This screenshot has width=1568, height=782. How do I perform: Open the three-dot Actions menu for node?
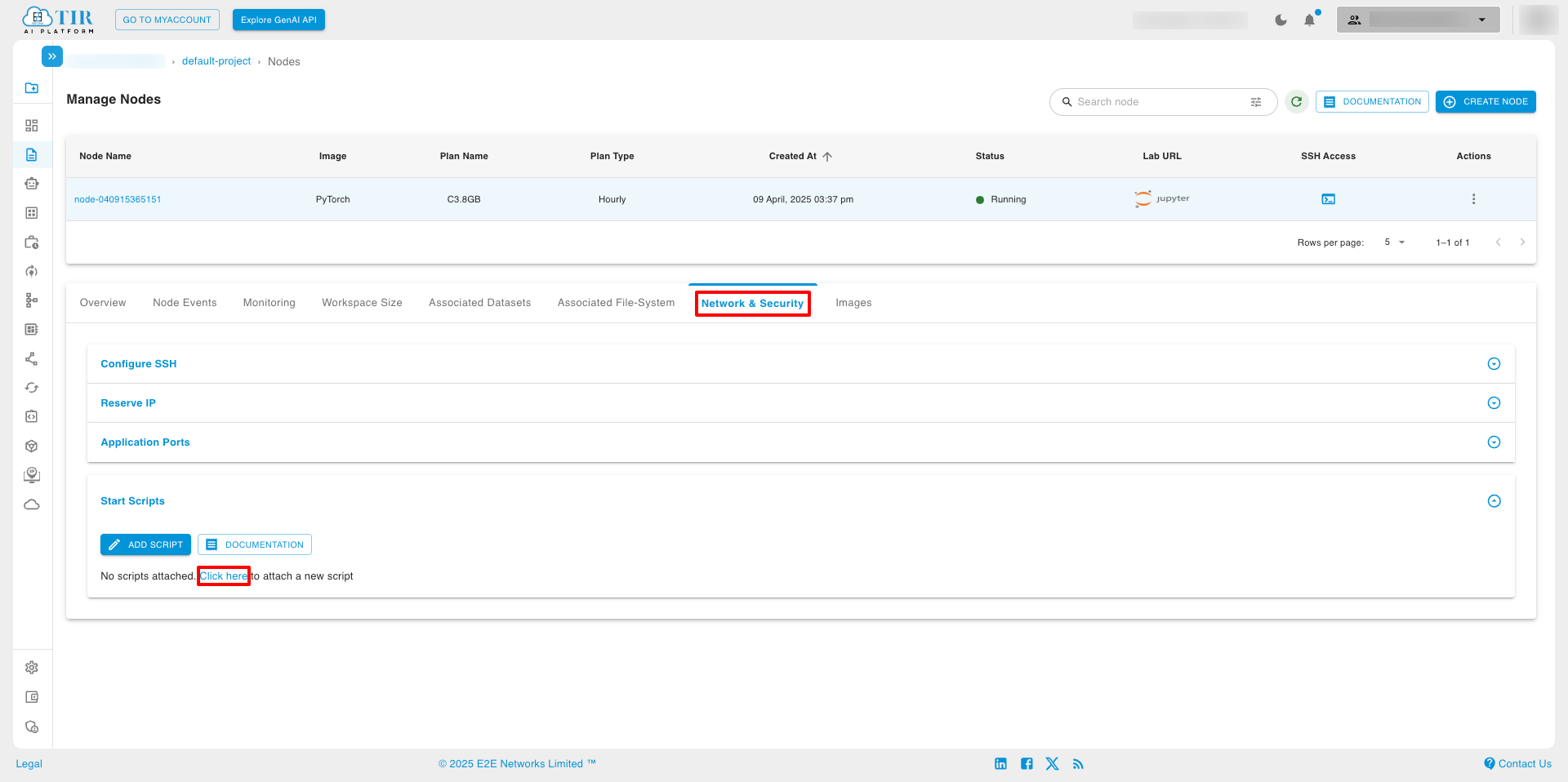coord(1473,199)
